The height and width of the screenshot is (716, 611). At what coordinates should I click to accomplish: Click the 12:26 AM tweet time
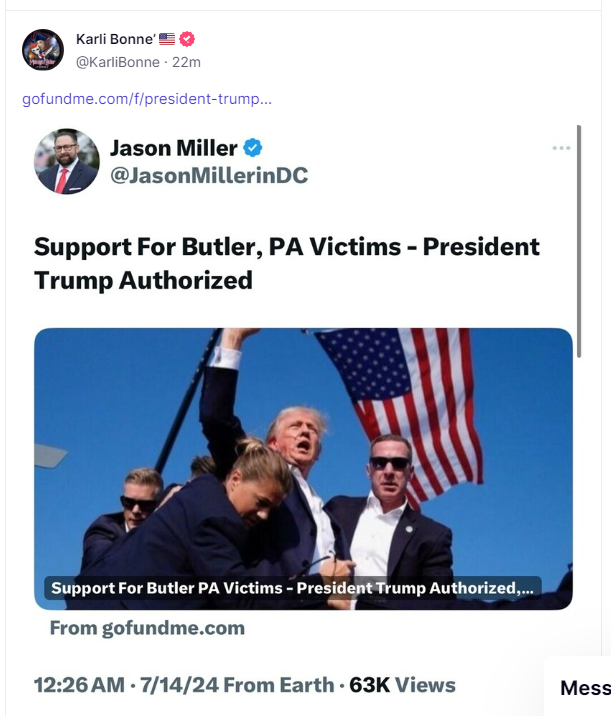click(x=79, y=685)
